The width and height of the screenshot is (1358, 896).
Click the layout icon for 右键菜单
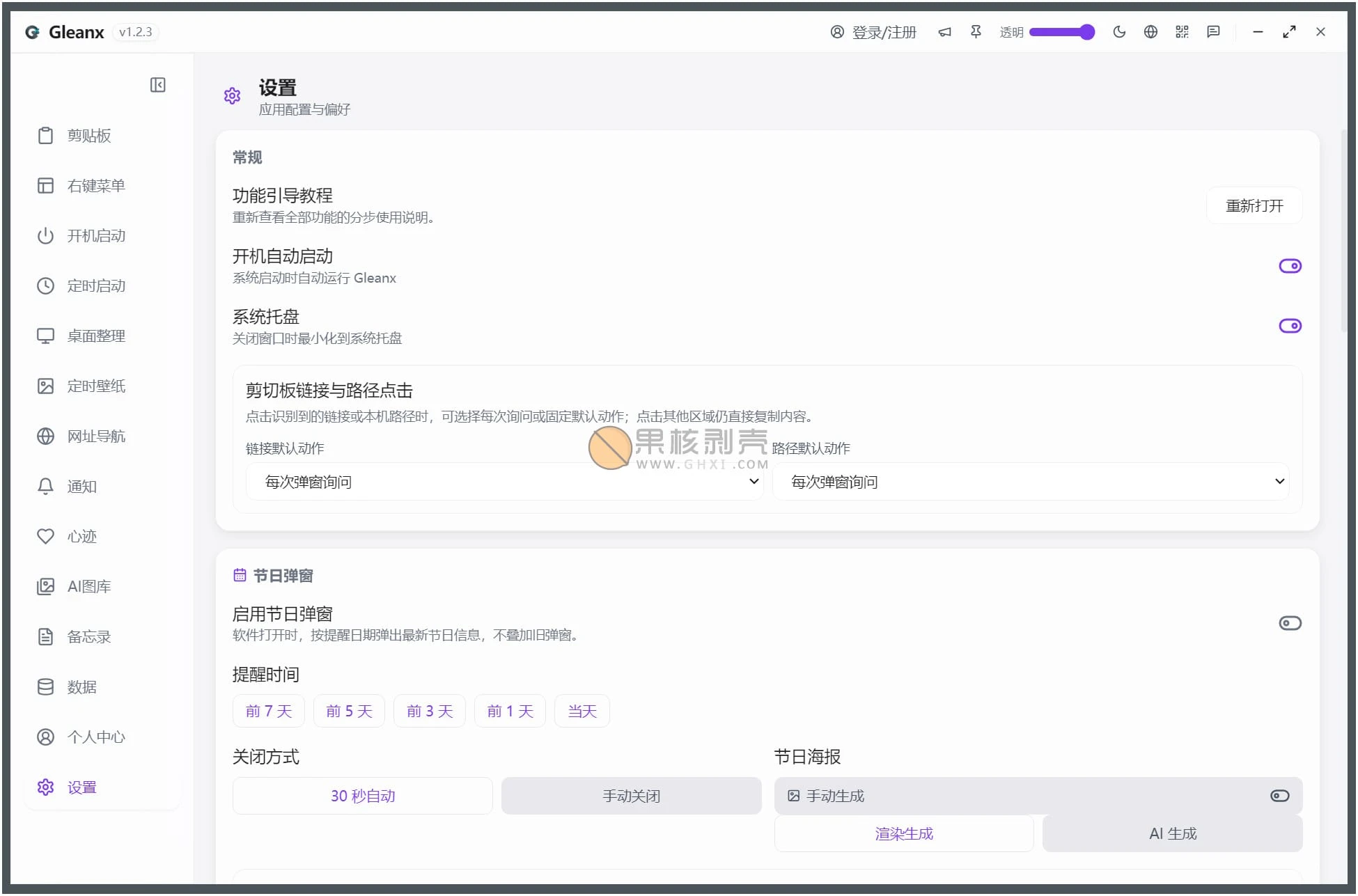[45, 186]
